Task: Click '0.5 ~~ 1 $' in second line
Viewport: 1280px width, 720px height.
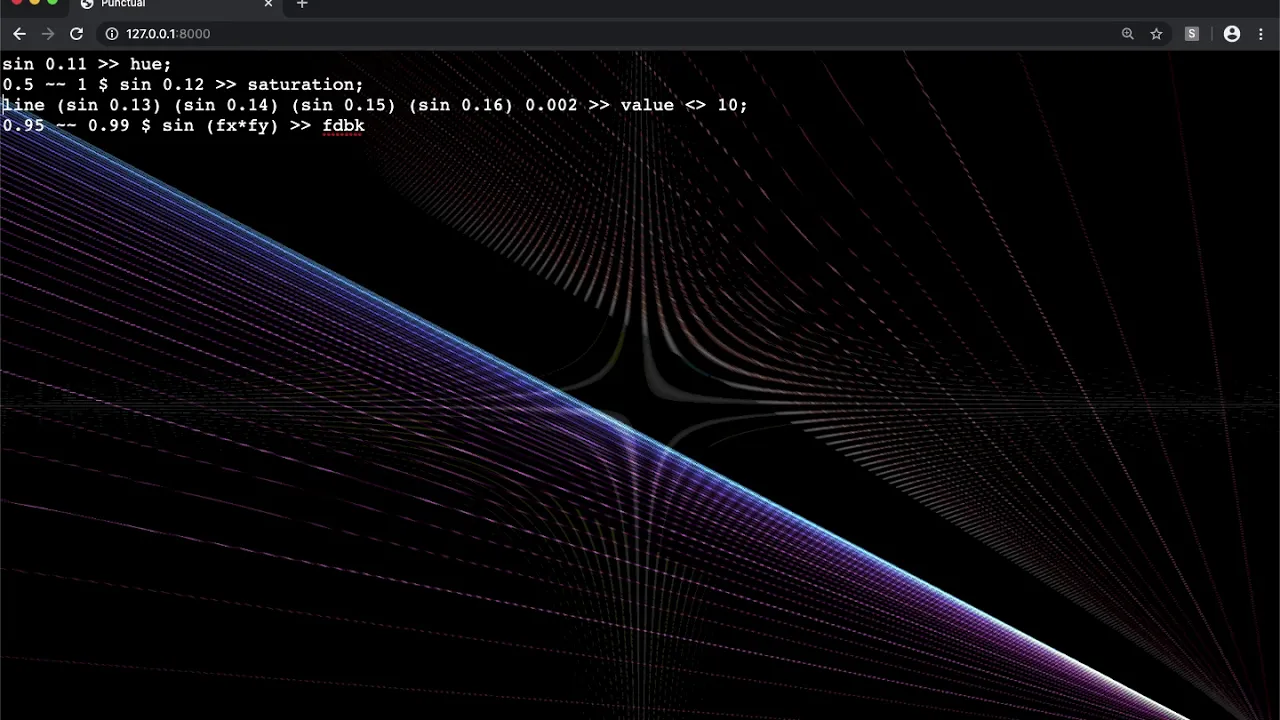Action: pos(55,85)
